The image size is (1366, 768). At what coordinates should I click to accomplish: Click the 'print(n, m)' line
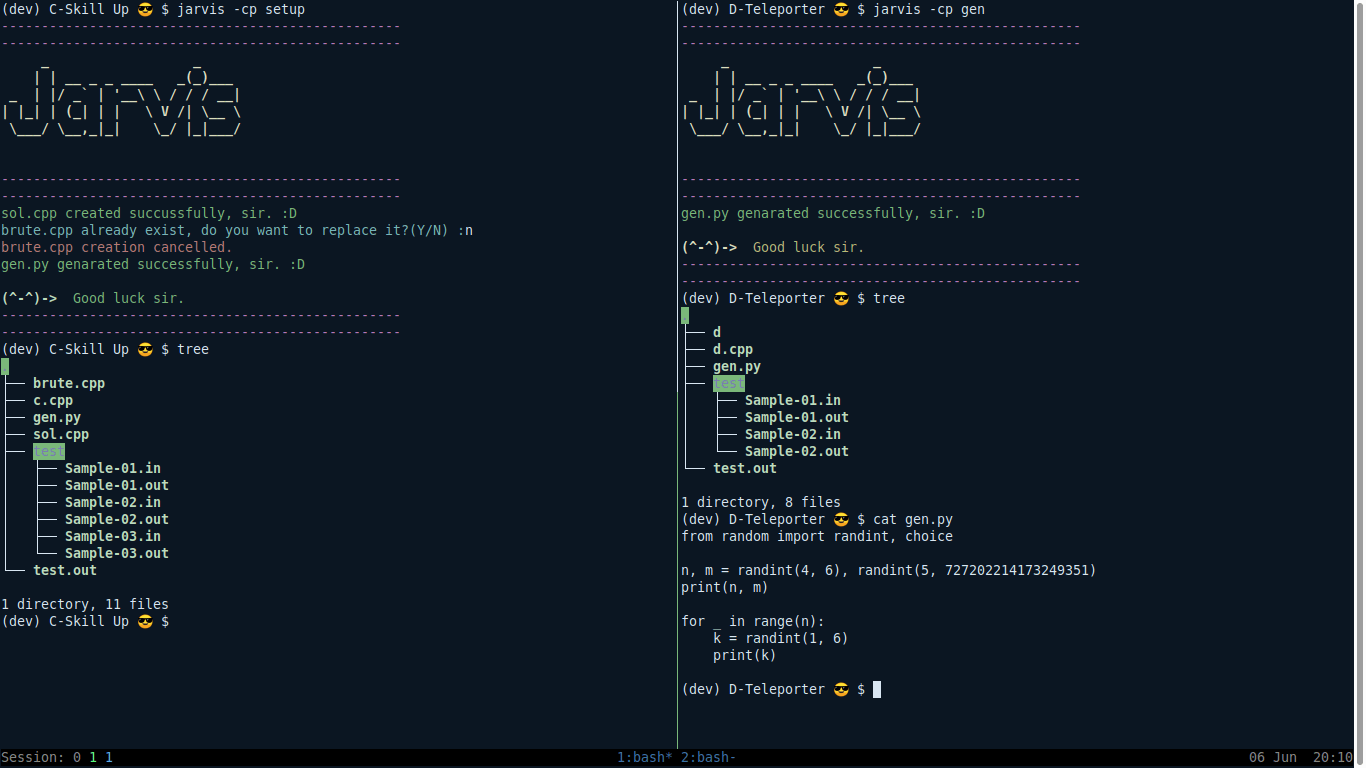[725, 587]
